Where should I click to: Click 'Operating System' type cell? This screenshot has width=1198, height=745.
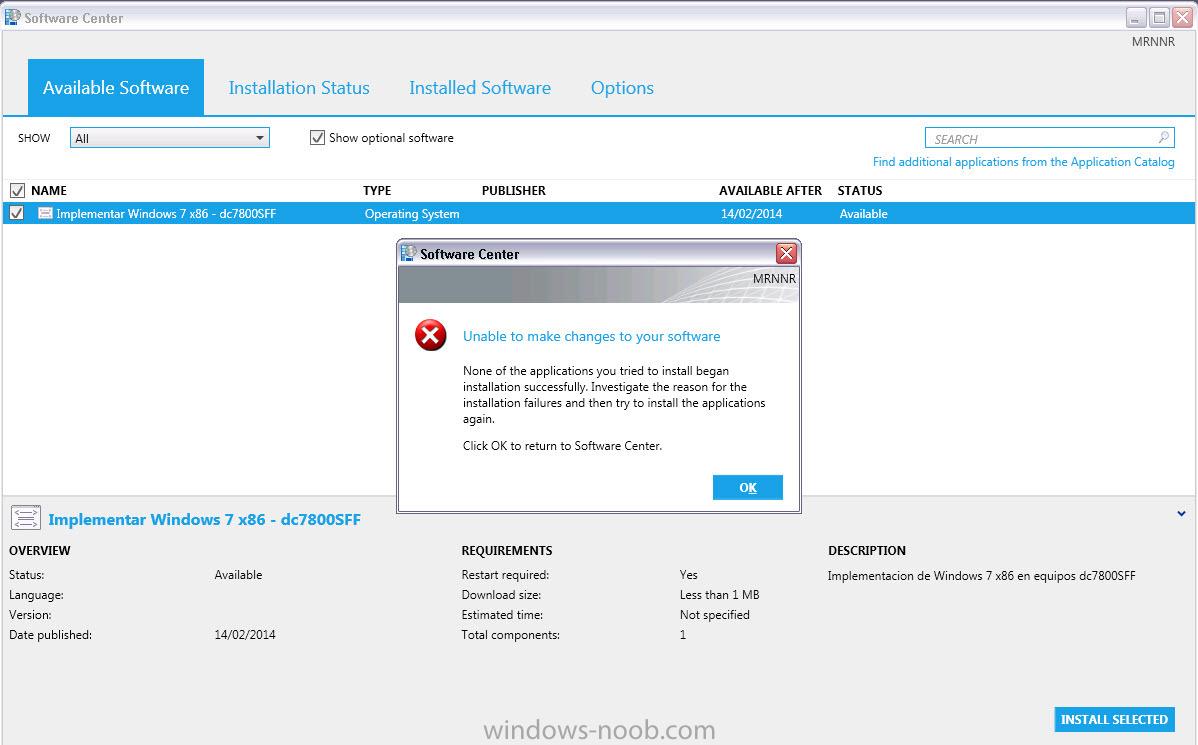[412, 214]
